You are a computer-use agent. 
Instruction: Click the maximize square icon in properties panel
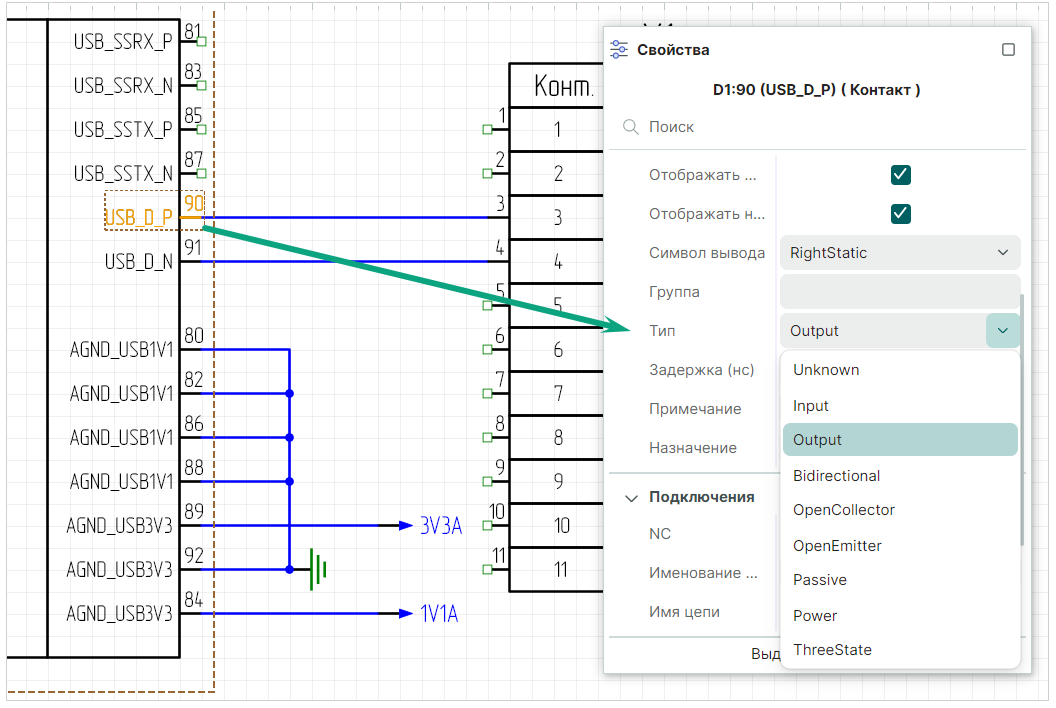click(1008, 50)
